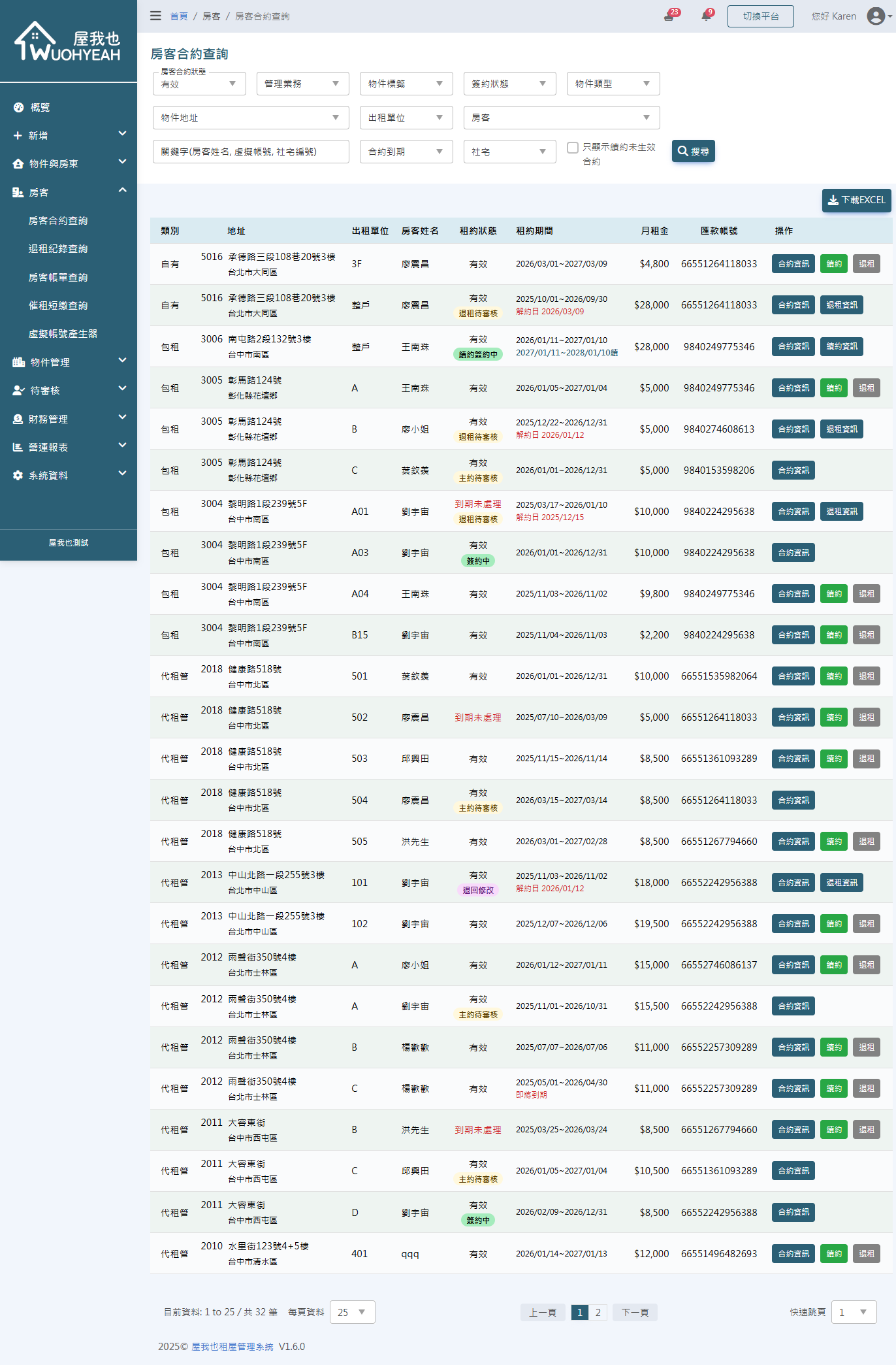Open the message notifications icon with badge 23
Viewport: 896px width, 1365px height.
[669, 16]
